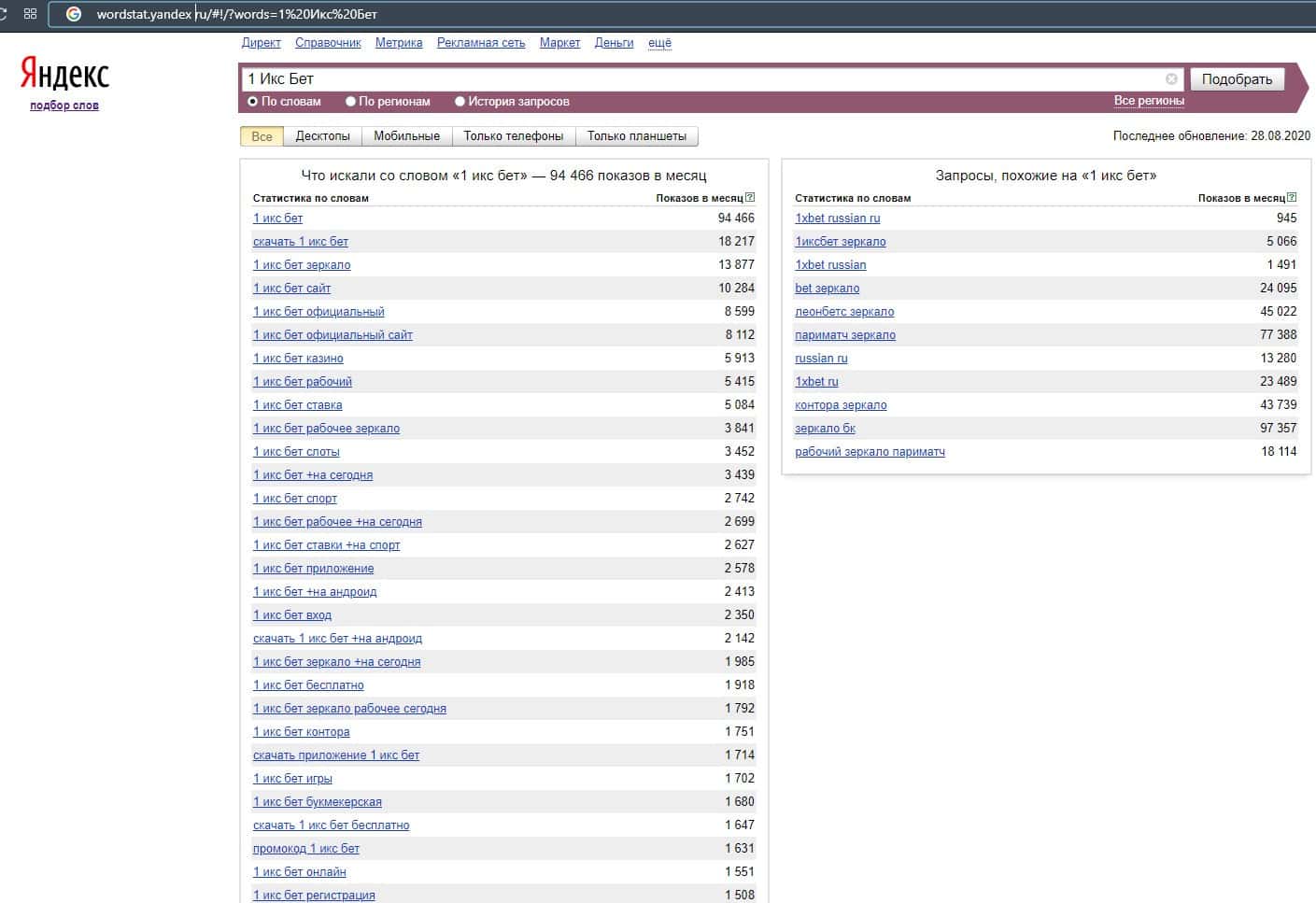Viewport: 1316px width, 903px height.
Task: Choose the 'История запросов' radio button
Action: click(460, 102)
